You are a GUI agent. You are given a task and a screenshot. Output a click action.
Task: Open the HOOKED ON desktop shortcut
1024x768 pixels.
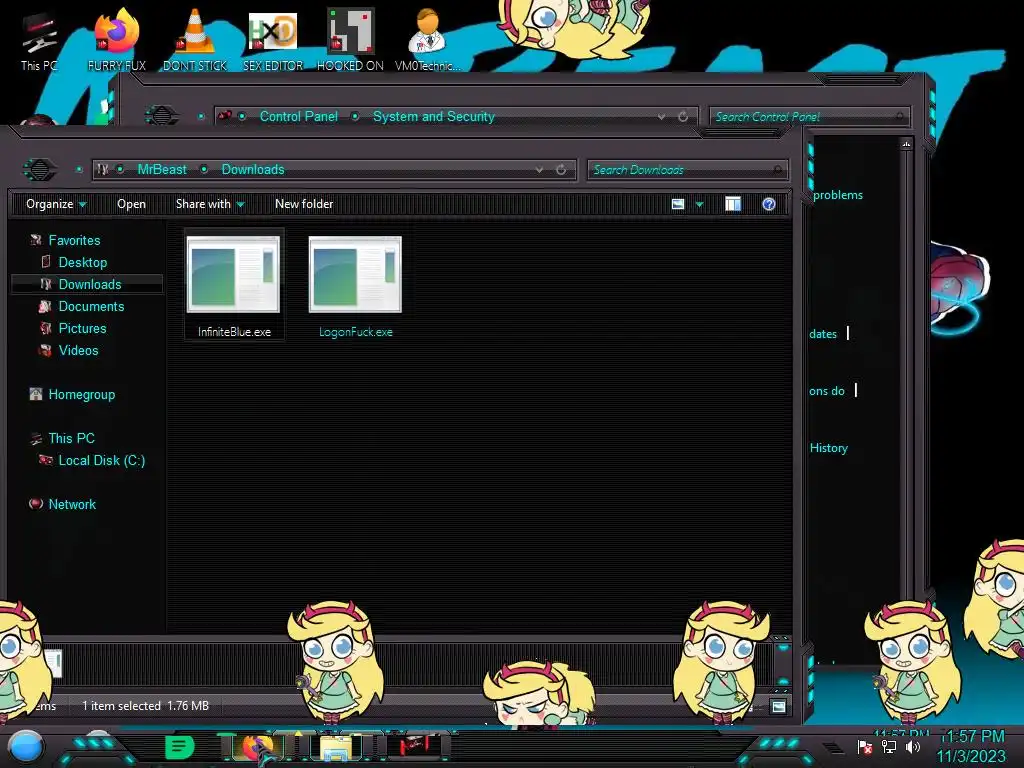pos(350,40)
